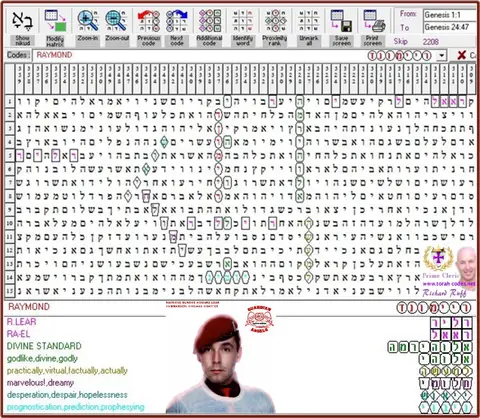The image size is (480, 418).
Task: Click the RAYMOND legend entry
Action: pyautogui.click(x=29, y=307)
